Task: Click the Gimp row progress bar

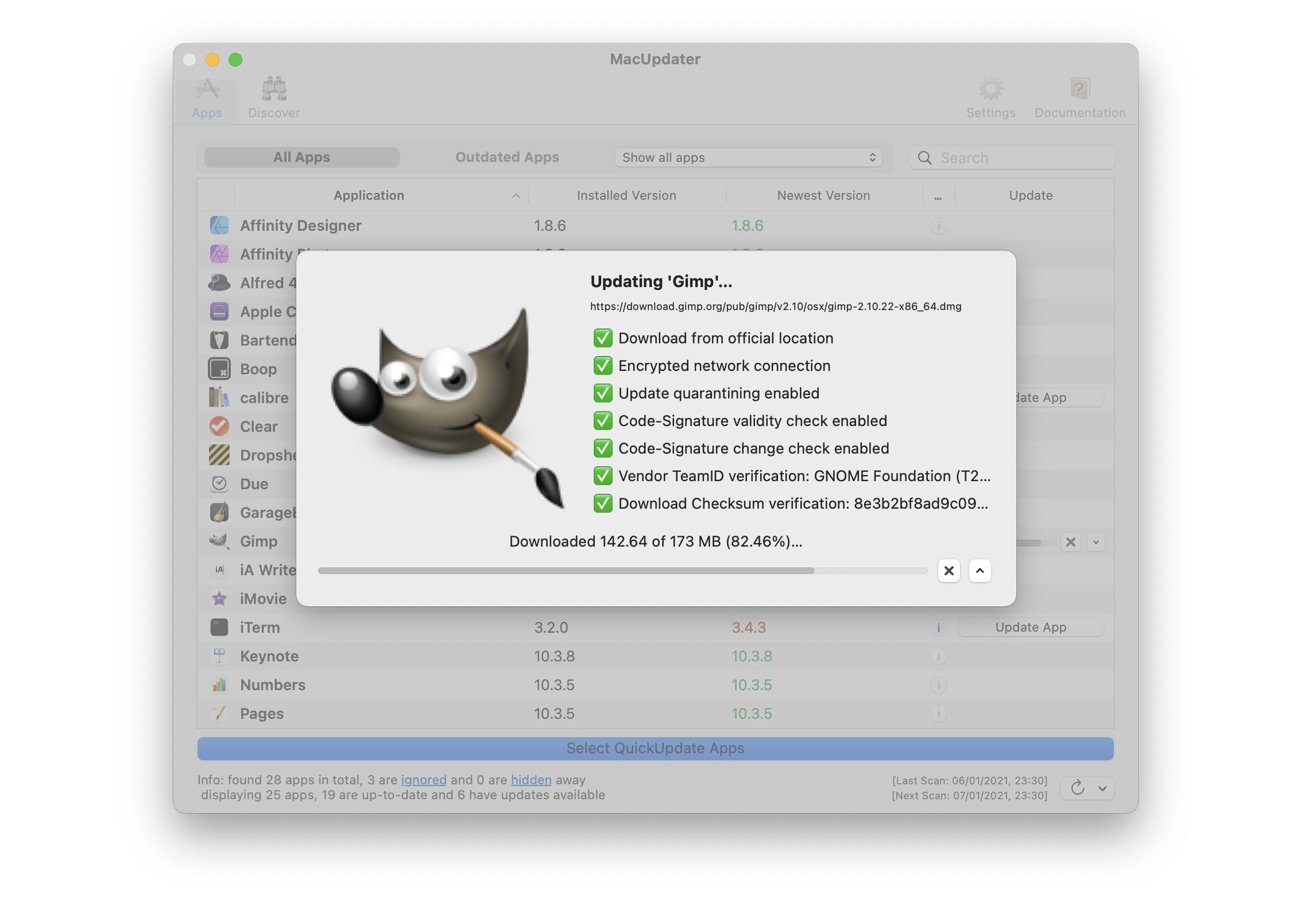Action: [x=1035, y=543]
